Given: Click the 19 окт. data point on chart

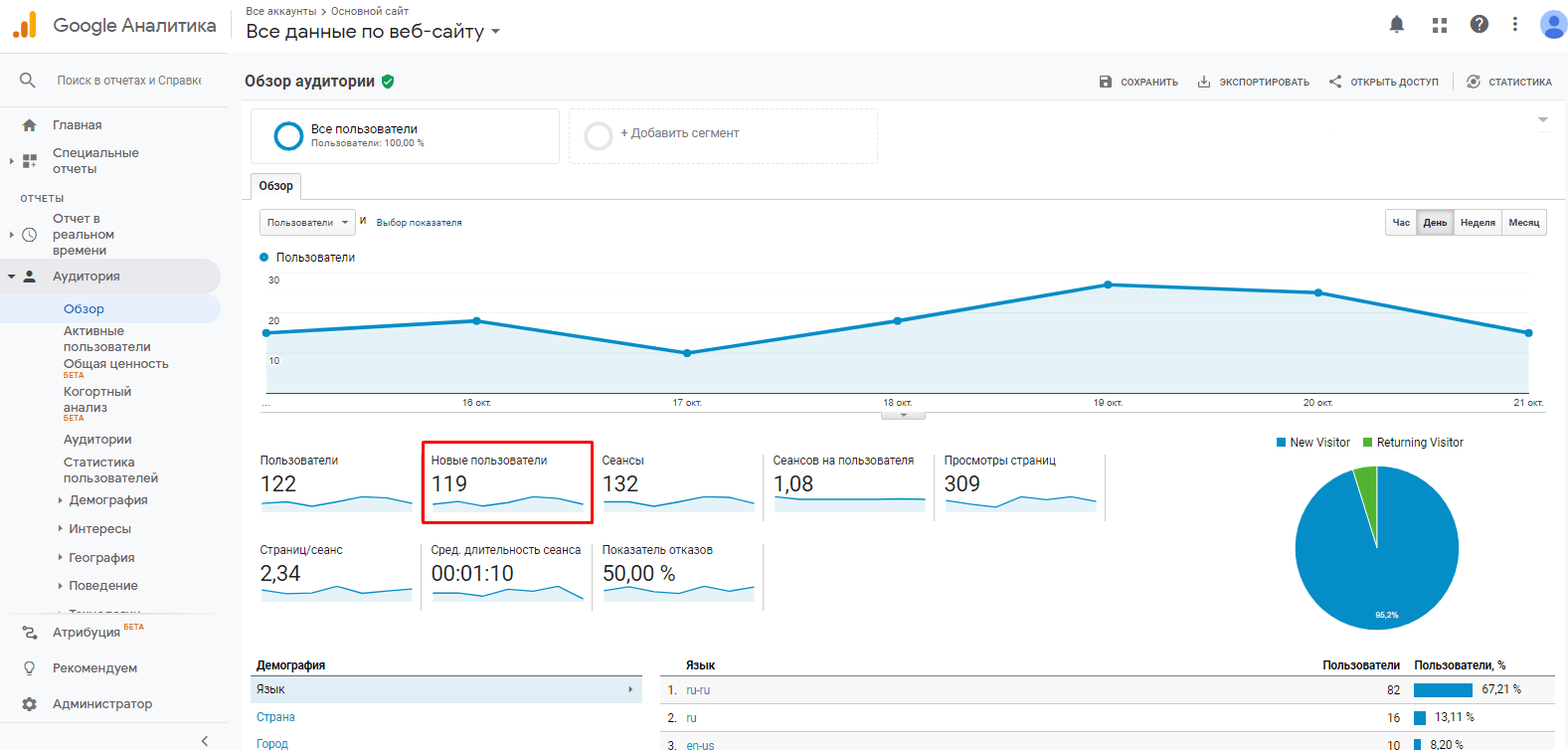Looking at the screenshot, I should click(1108, 284).
